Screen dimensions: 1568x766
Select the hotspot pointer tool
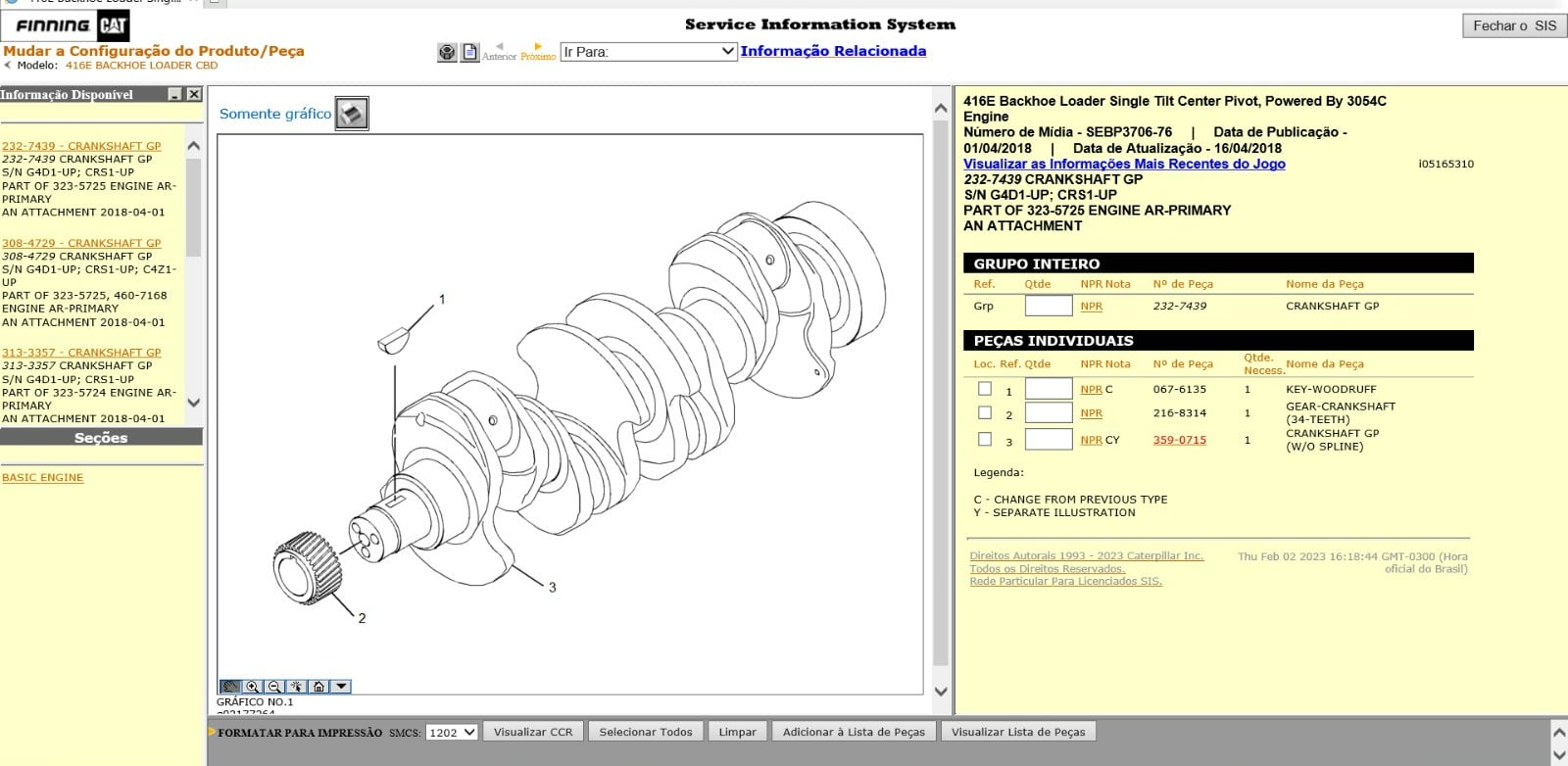297,687
